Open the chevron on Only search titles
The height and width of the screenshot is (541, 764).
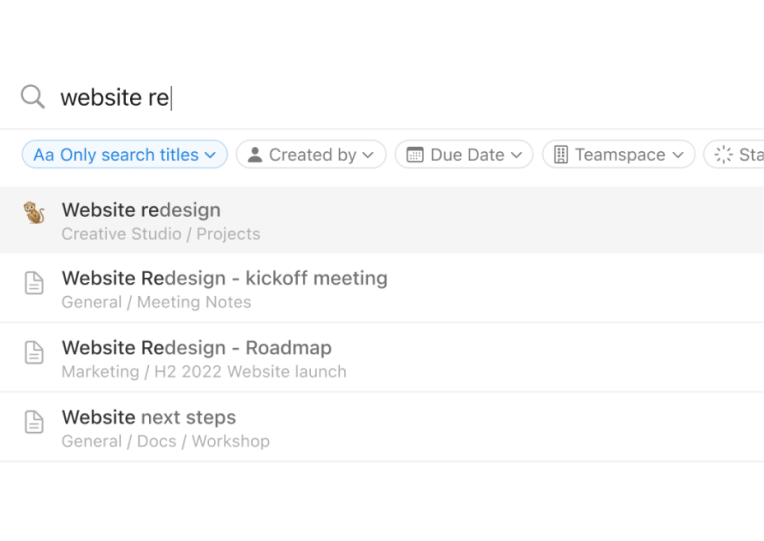210,155
